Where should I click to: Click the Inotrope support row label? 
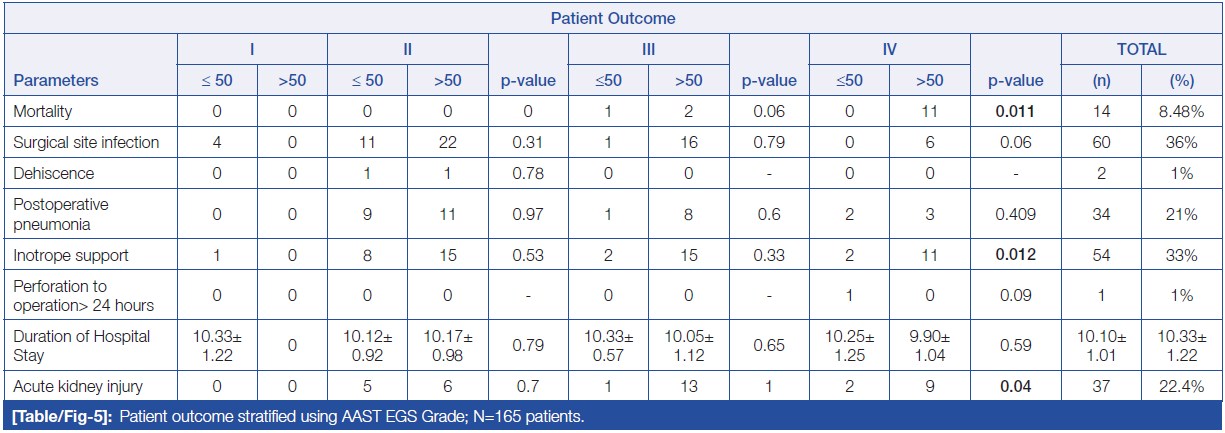(x=71, y=255)
